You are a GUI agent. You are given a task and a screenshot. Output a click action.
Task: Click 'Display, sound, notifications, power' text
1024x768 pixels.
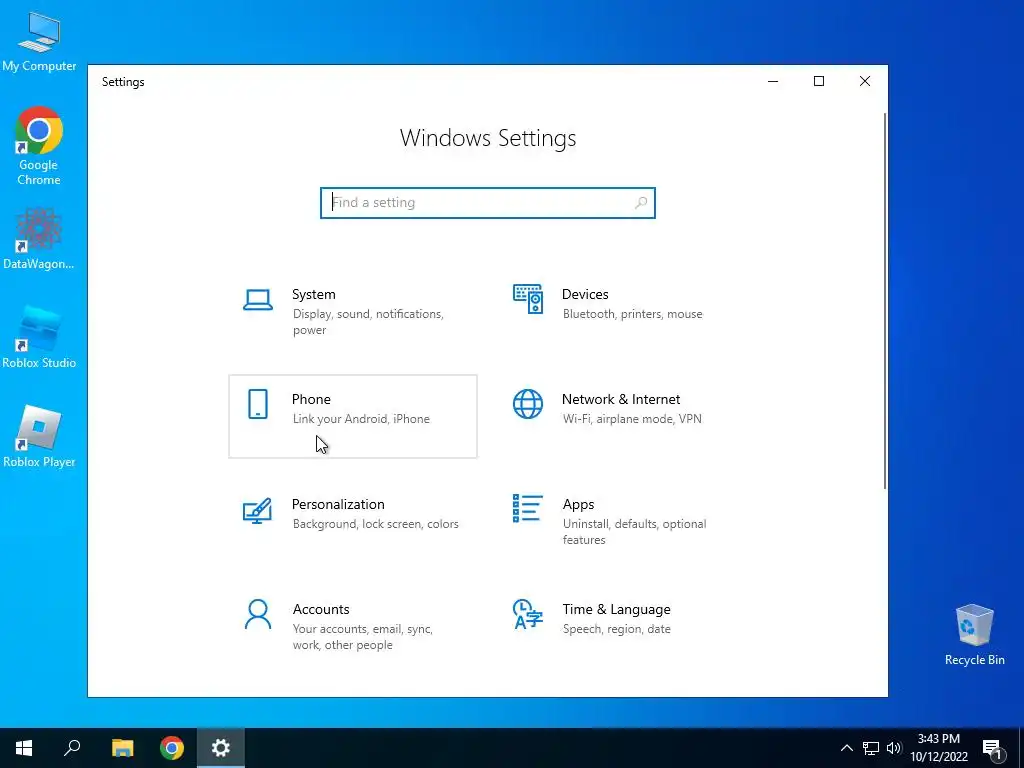click(x=368, y=322)
